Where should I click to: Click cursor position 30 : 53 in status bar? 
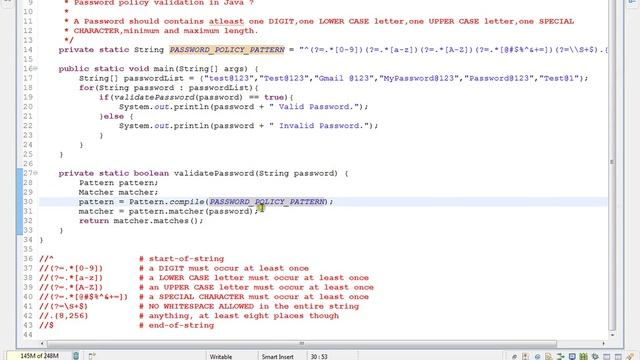[319, 356]
